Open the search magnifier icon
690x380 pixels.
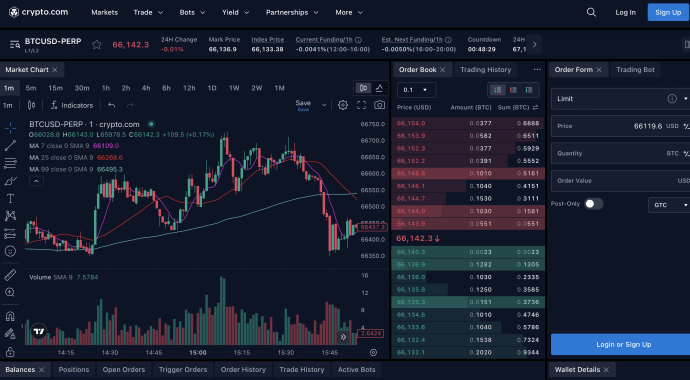coord(591,12)
